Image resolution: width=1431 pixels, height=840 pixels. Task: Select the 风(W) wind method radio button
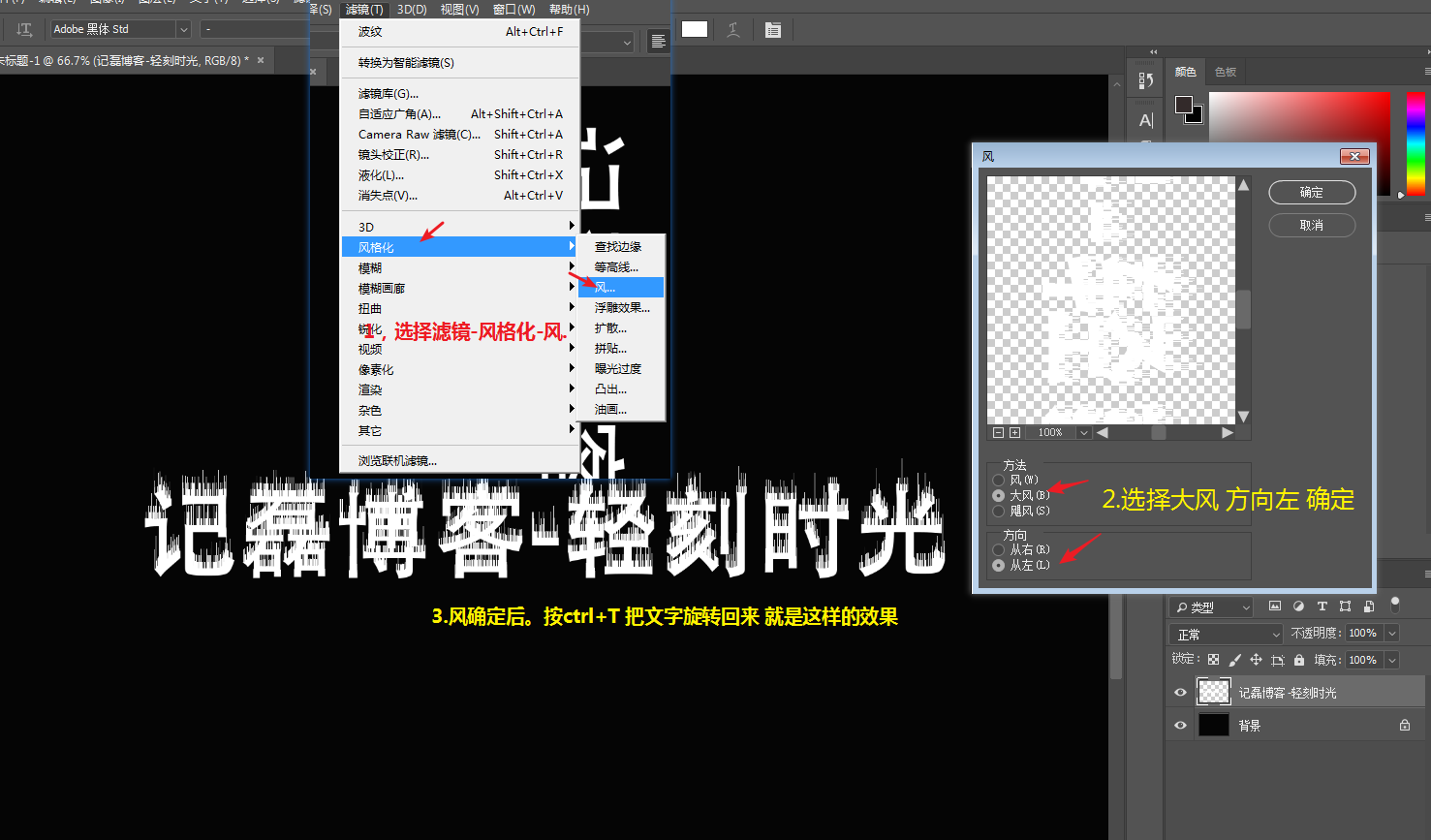point(999,480)
